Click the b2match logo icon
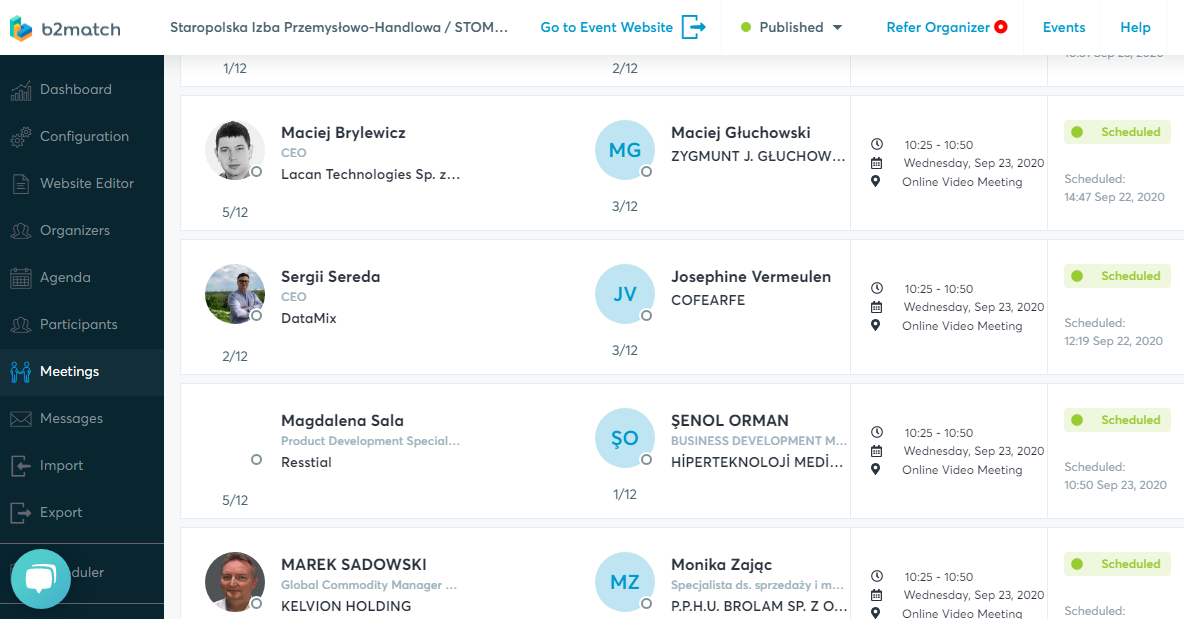Viewport: 1184px width, 619px height. point(21,28)
